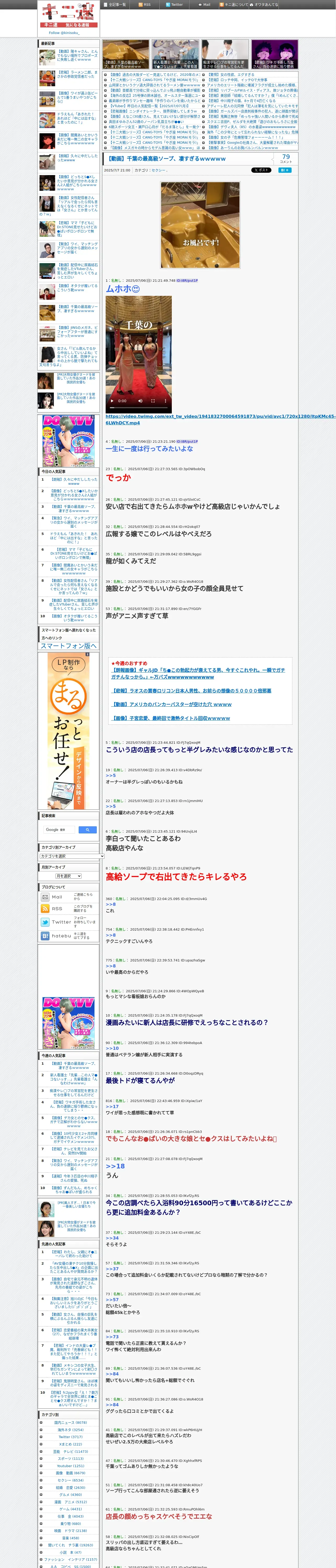Open 漫画 アニメ (5312) category
Screen dimensions: 336x1568
pos(71,1502)
